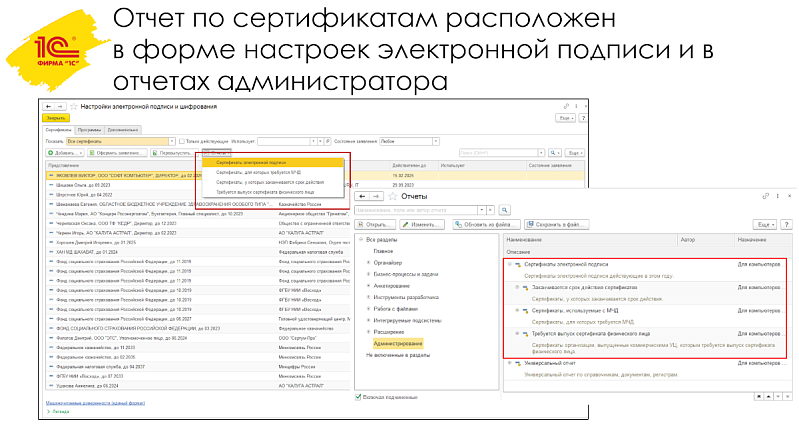
Task: Expand the Легенда section
Action: click(58, 411)
